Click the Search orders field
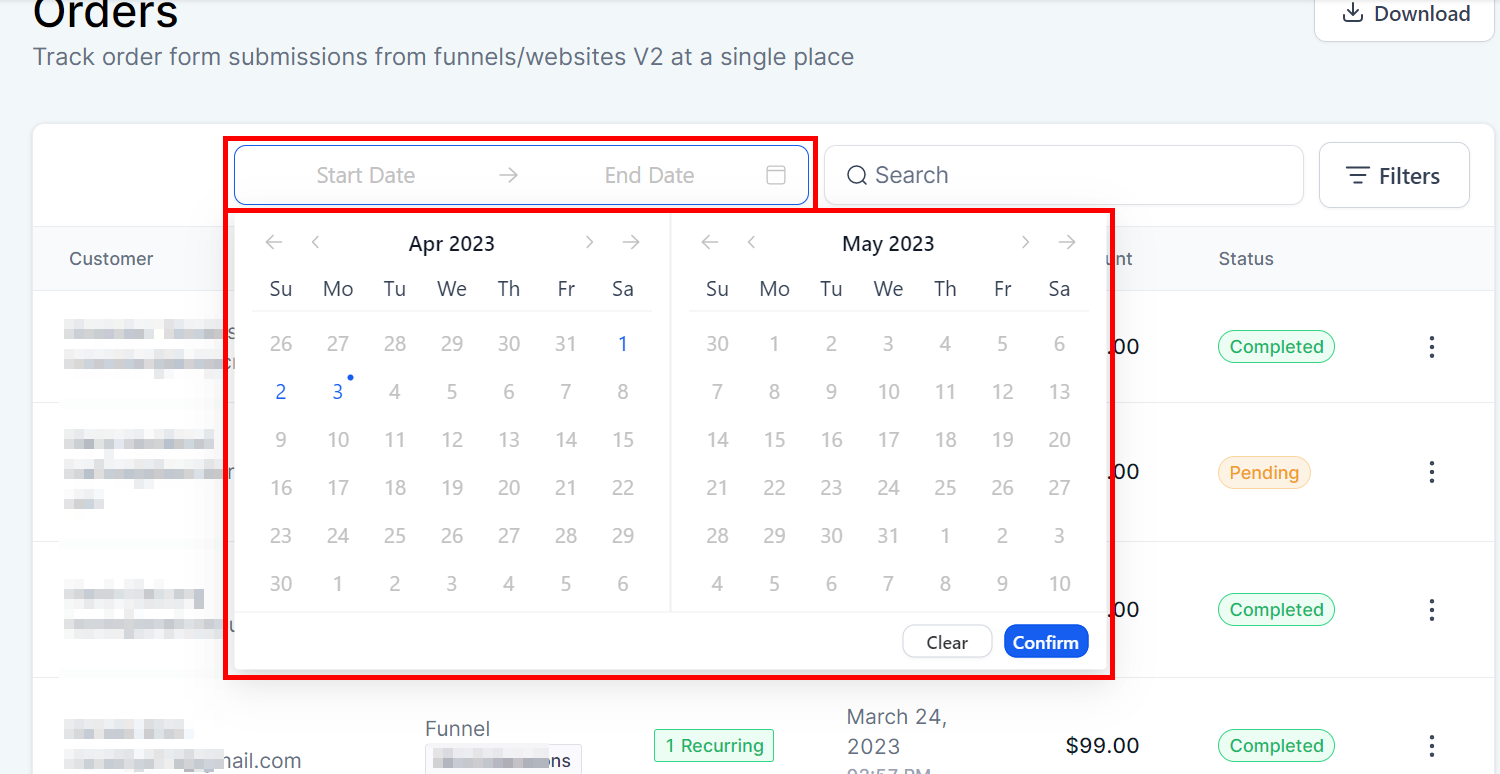Image resolution: width=1500 pixels, height=774 pixels. [1070, 175]
